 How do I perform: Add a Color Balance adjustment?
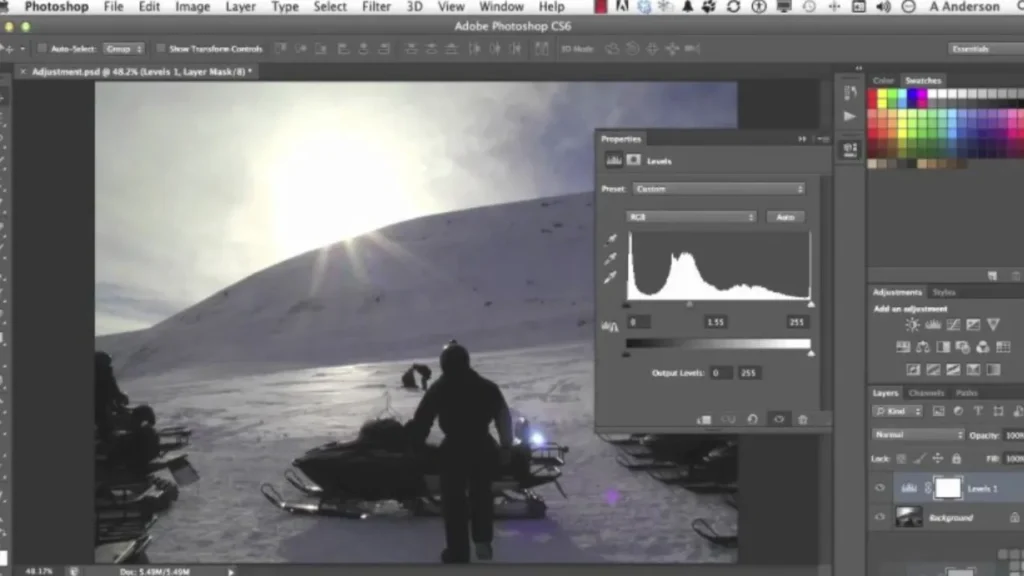(x=923, y=347)
